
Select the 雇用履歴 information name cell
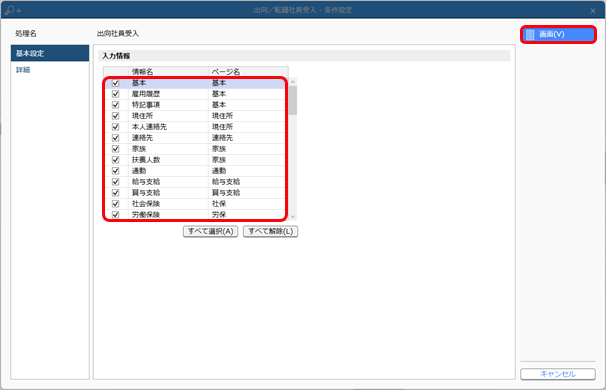click(168, 94)
